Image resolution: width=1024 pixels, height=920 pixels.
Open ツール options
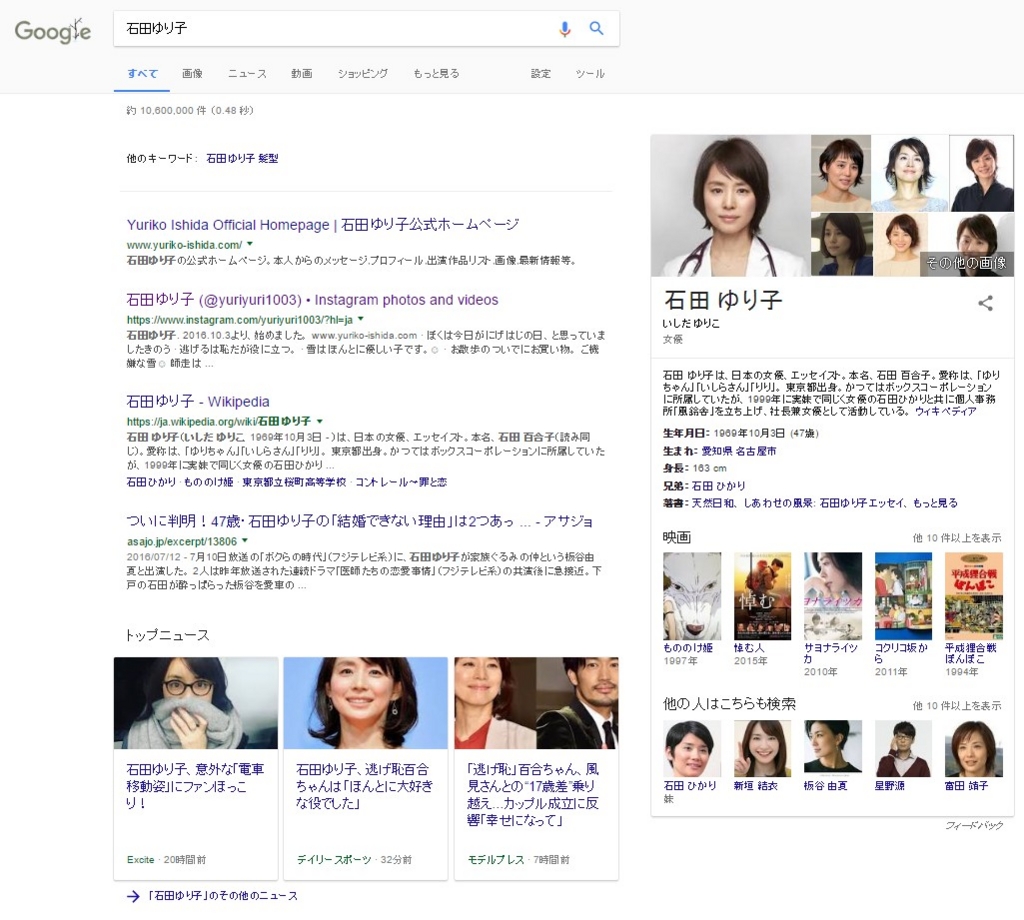590,74
